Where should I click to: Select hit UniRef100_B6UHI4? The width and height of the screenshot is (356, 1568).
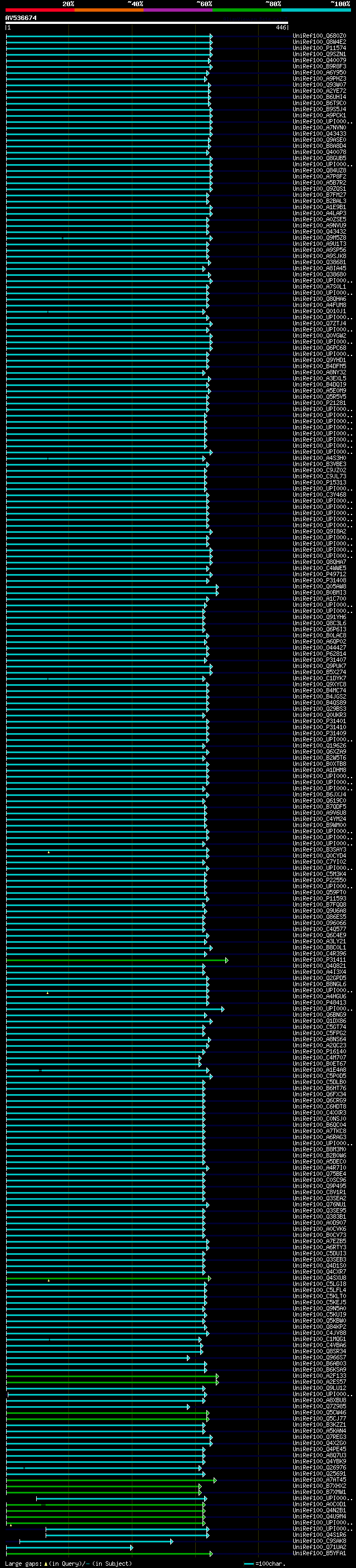click(x=319, y=97)
